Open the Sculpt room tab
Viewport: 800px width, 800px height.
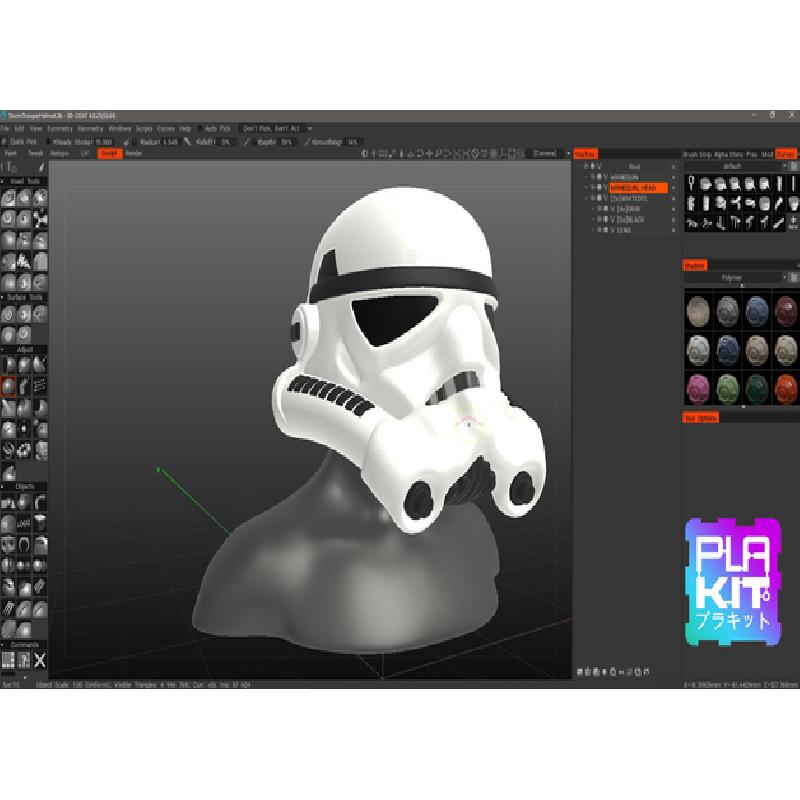[x=110, y=153]
